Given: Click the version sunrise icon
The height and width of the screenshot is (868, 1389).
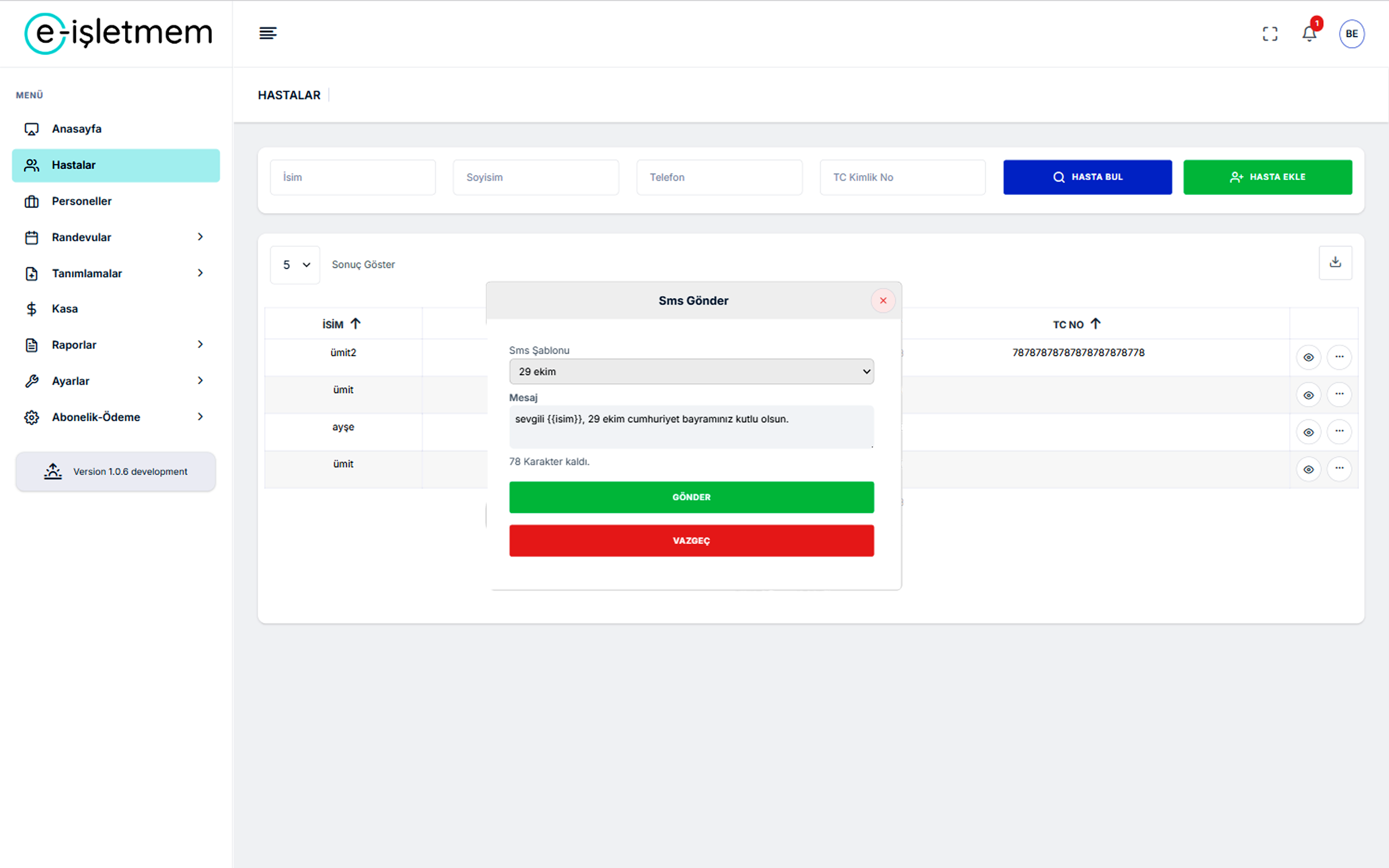Looking at the screenshot, I should pyautogui.click(x=53, y=471).
